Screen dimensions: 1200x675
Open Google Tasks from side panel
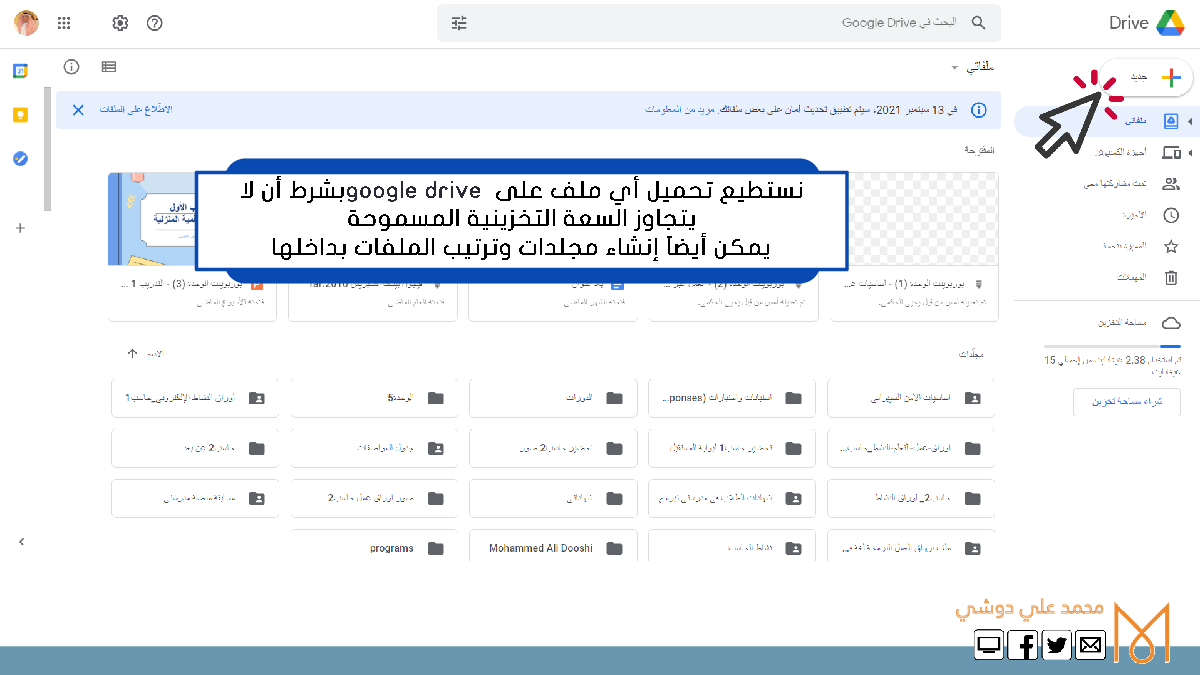[20, 158]
